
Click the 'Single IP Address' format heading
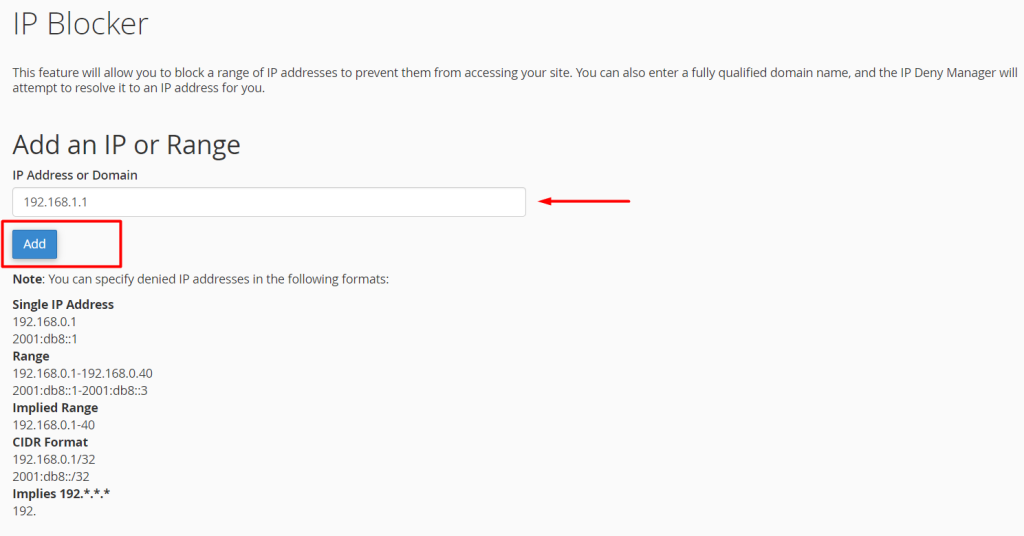coord(63,304)
